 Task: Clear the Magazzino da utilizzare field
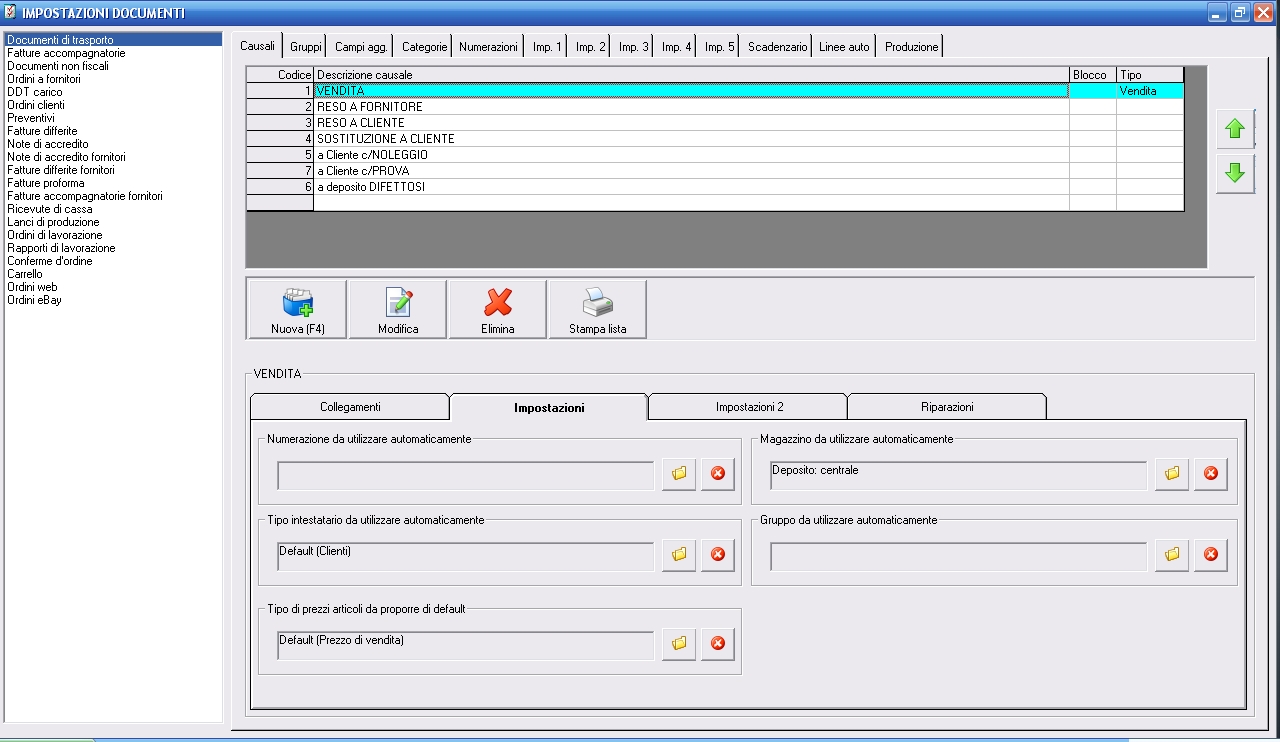point(1210,474)
